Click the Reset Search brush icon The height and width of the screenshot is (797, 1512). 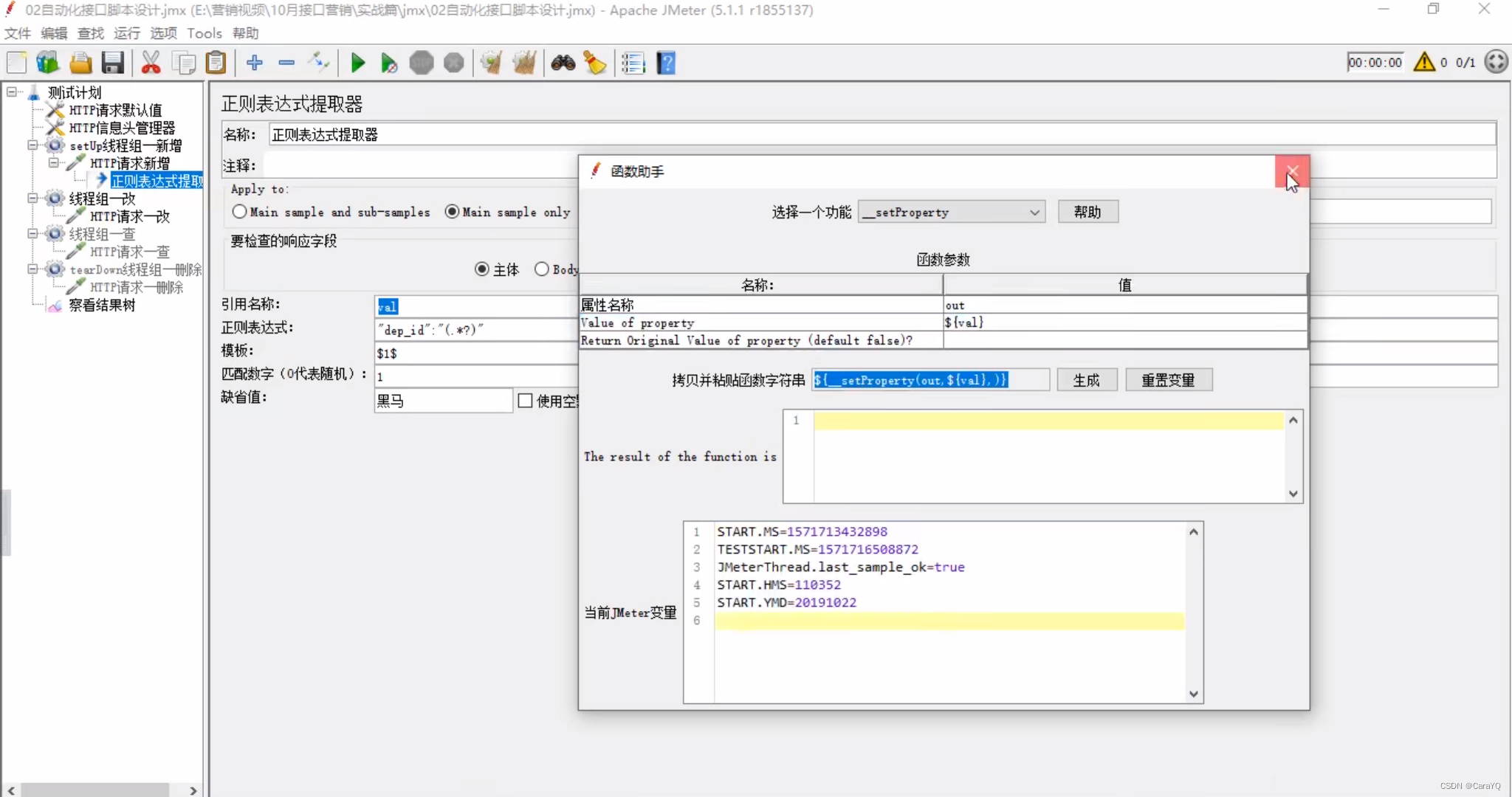[x=595, y=63]
